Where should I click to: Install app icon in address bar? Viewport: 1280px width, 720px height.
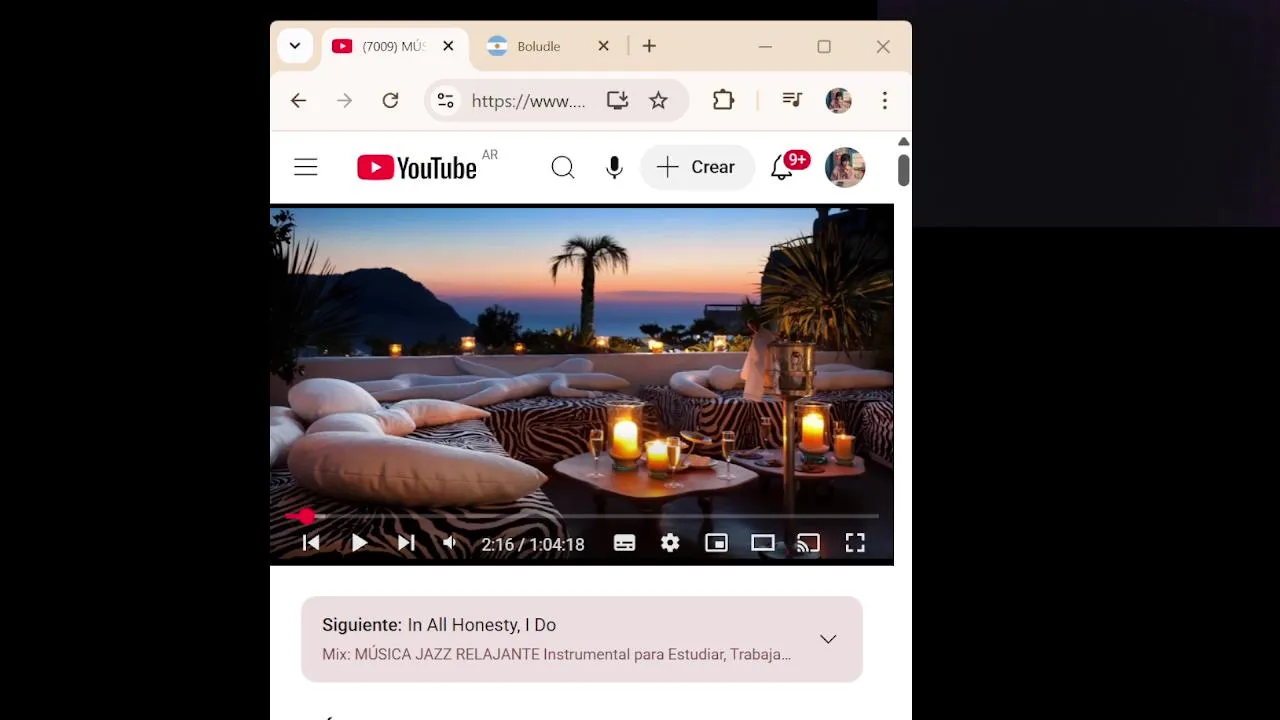(x=617, y=101)
